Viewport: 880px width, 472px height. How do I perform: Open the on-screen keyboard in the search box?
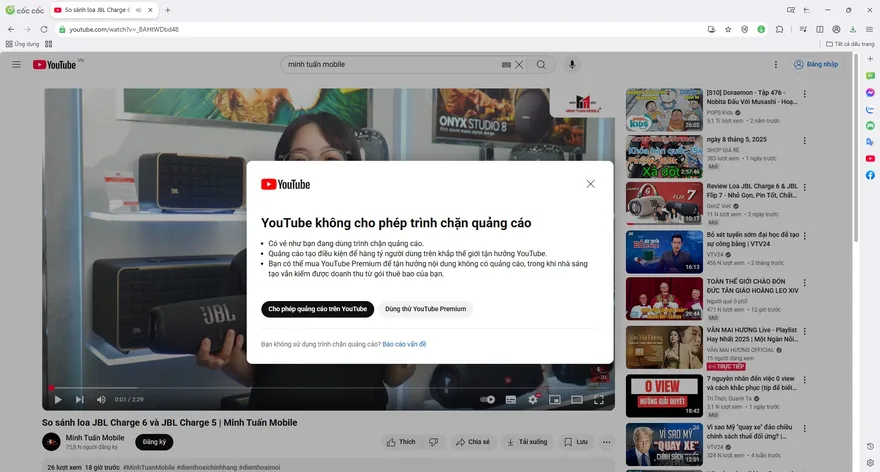(506, 65)
